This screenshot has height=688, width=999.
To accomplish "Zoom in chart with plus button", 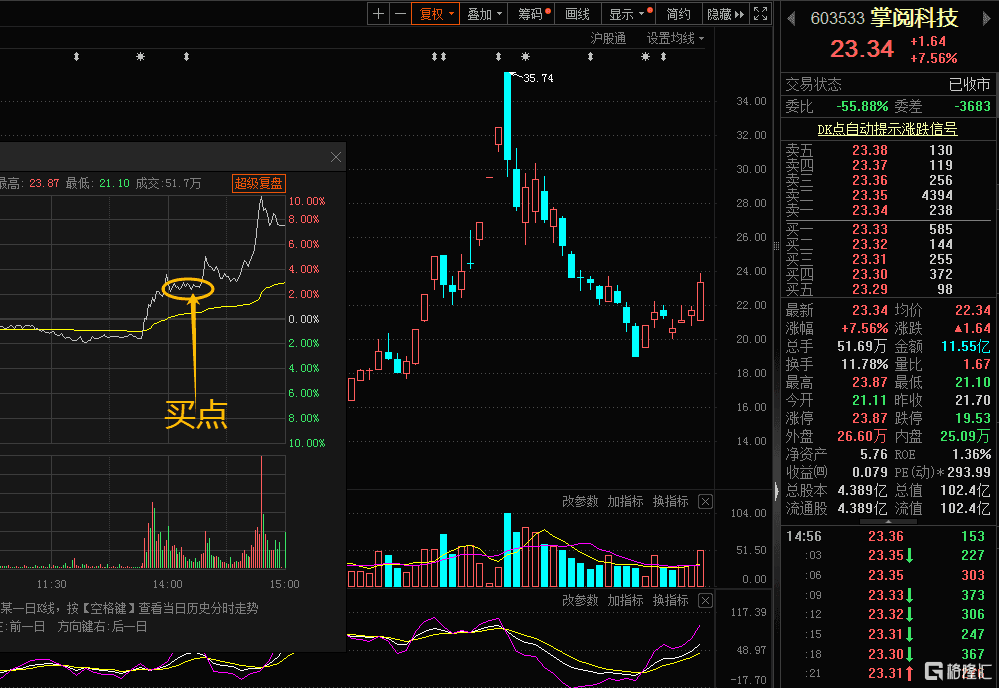I will (378, 13).
